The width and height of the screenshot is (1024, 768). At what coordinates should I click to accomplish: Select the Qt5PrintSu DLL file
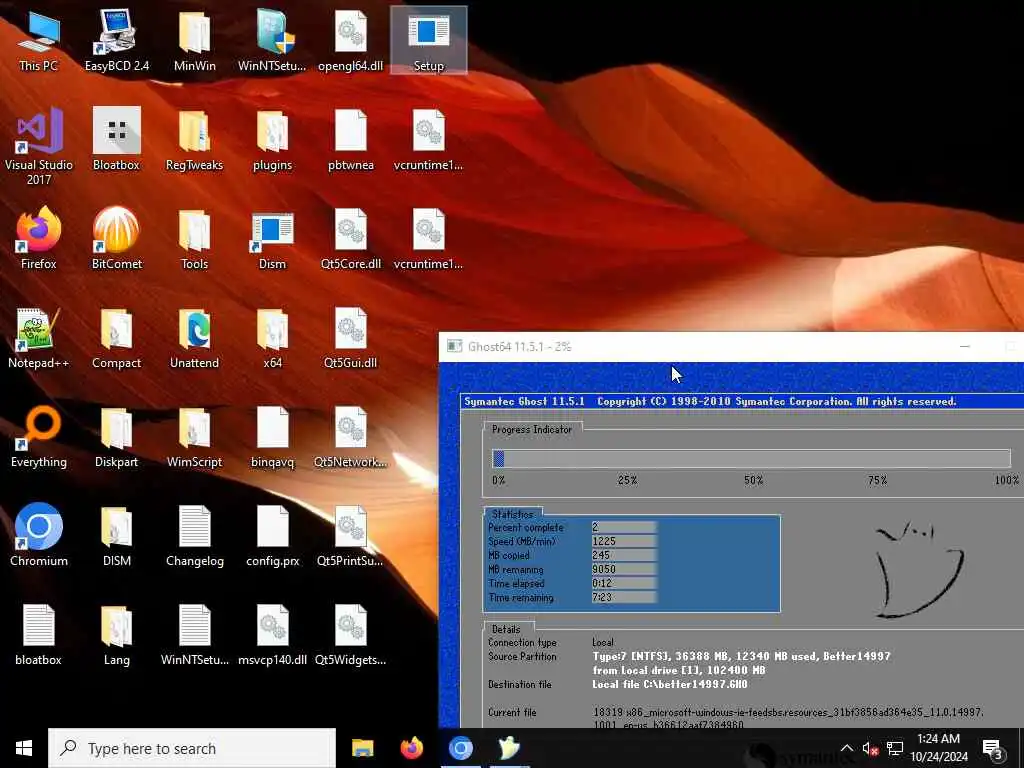(351, 536)
